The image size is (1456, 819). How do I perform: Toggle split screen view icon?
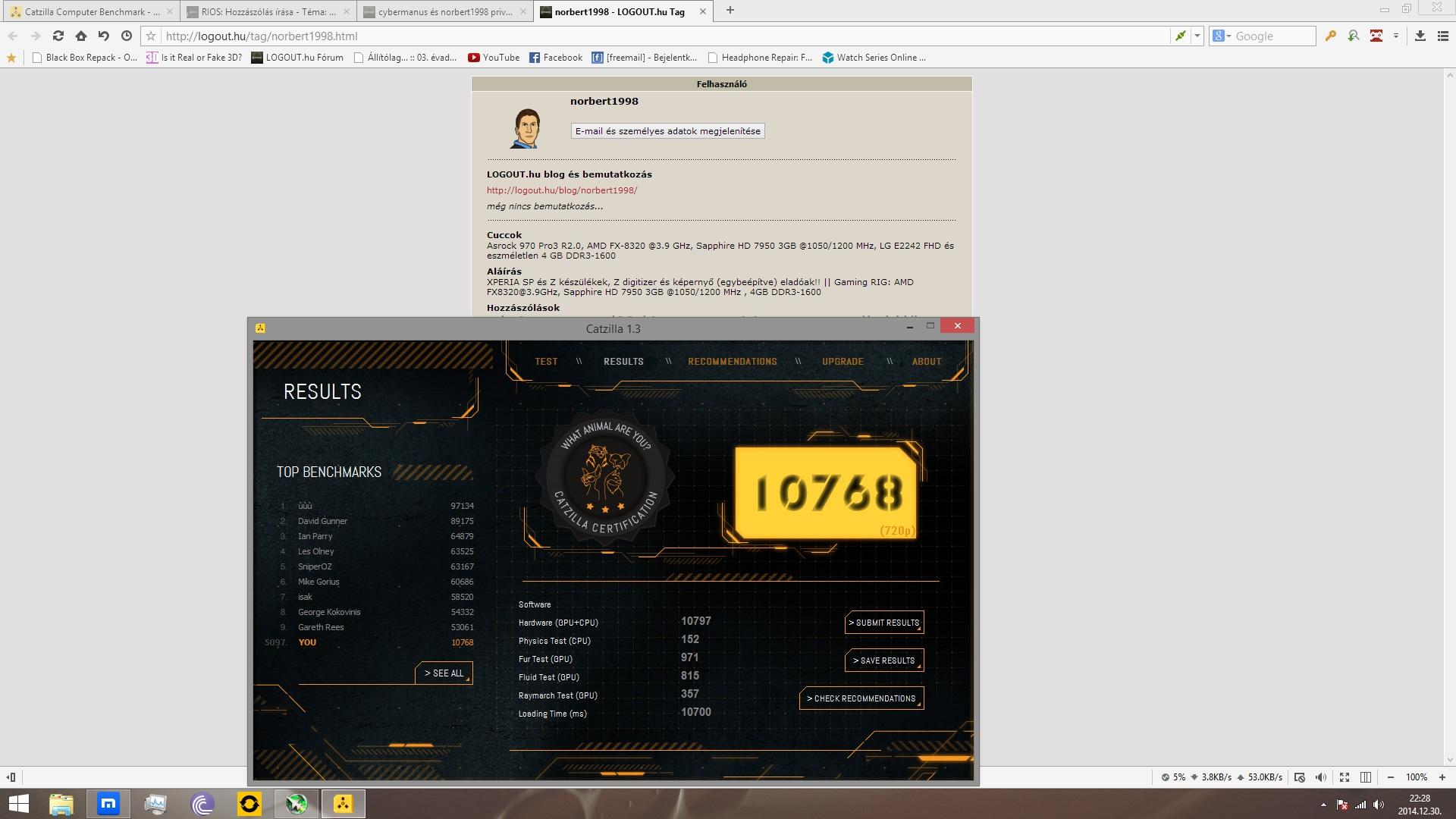coord(1366,777)
